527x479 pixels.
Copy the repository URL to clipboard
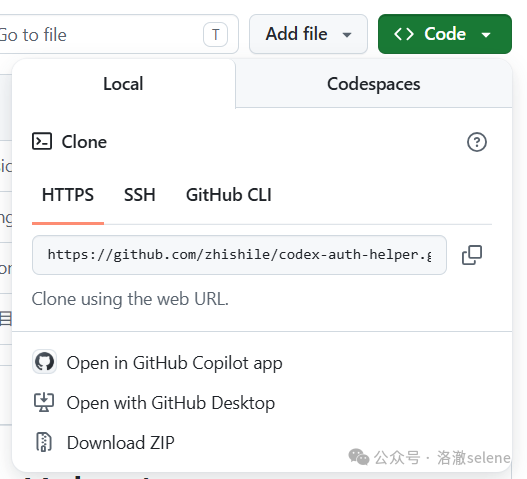(x=472, y=255)
